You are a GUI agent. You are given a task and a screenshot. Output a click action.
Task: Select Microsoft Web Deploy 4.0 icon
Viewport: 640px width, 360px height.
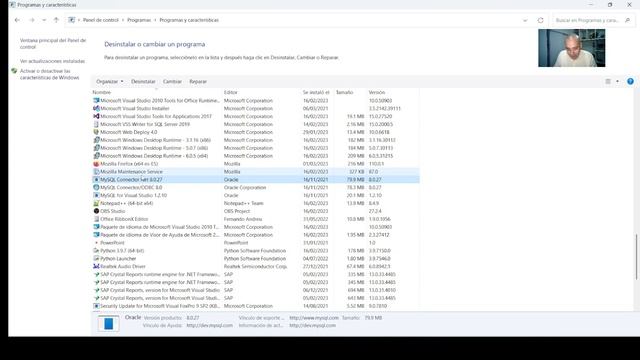pyautogui.click(x=96, y=132)
